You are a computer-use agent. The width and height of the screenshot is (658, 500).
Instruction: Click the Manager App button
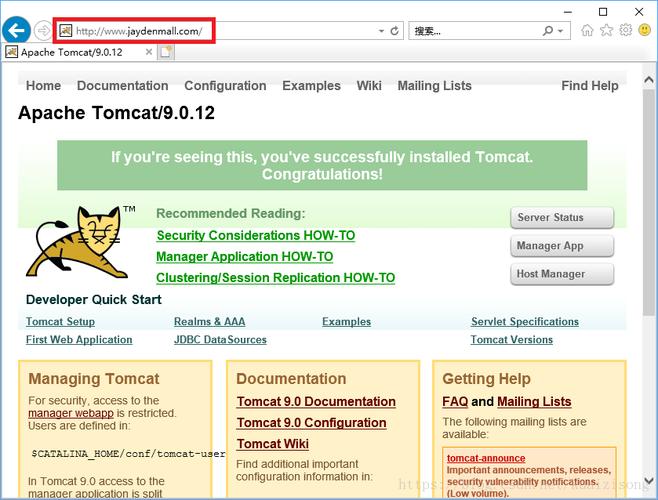562,246
